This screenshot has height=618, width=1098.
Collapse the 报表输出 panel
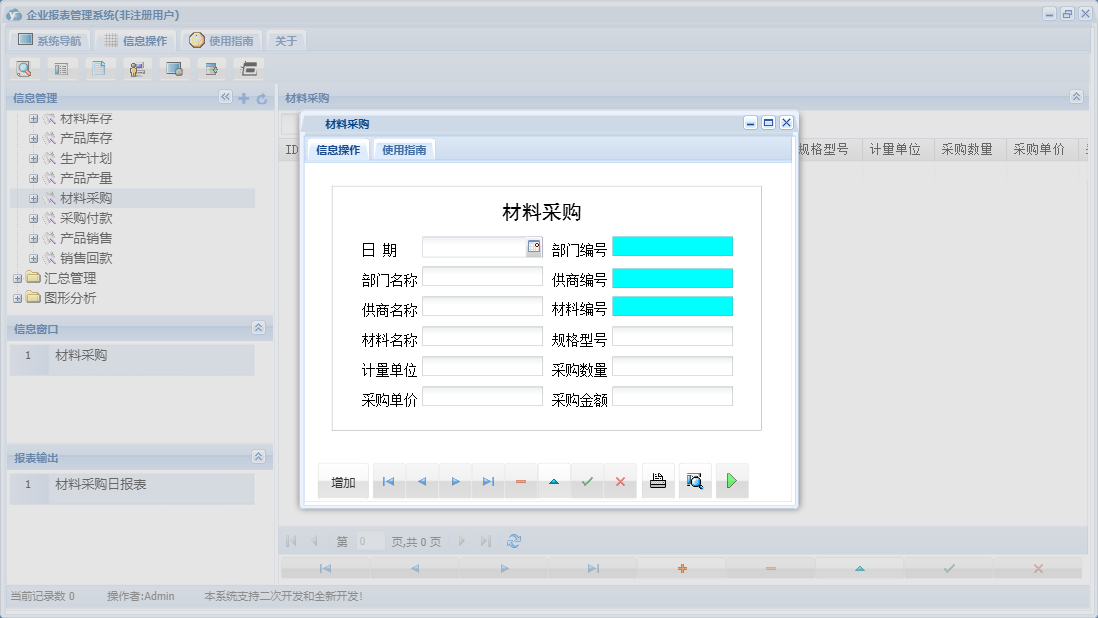click(x=258, y=456)
